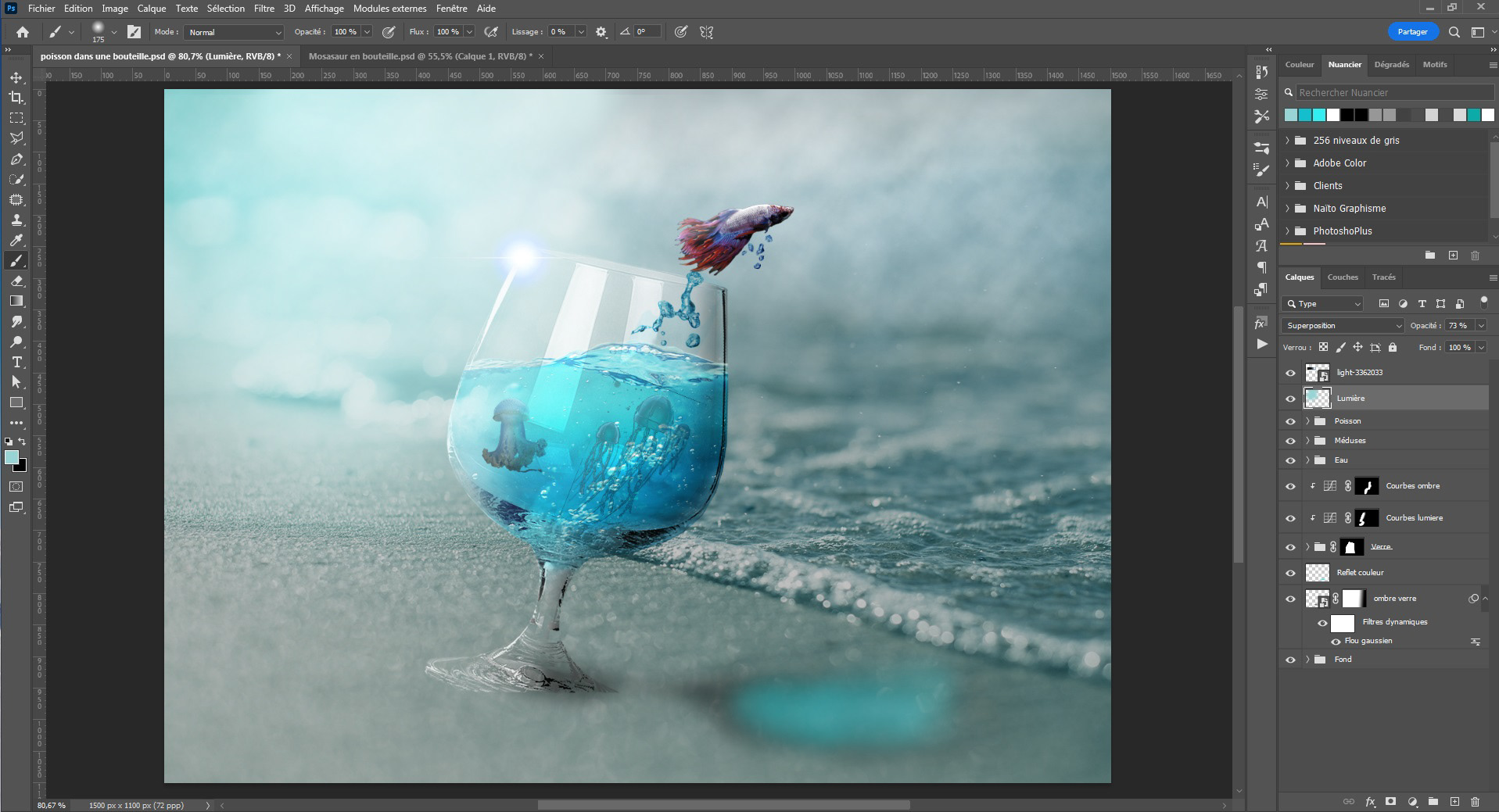Image resolution: width=1499 pixels, height=812 pixels.
Task: Expand the Poisson layer group
Action: click(1307, 421)
